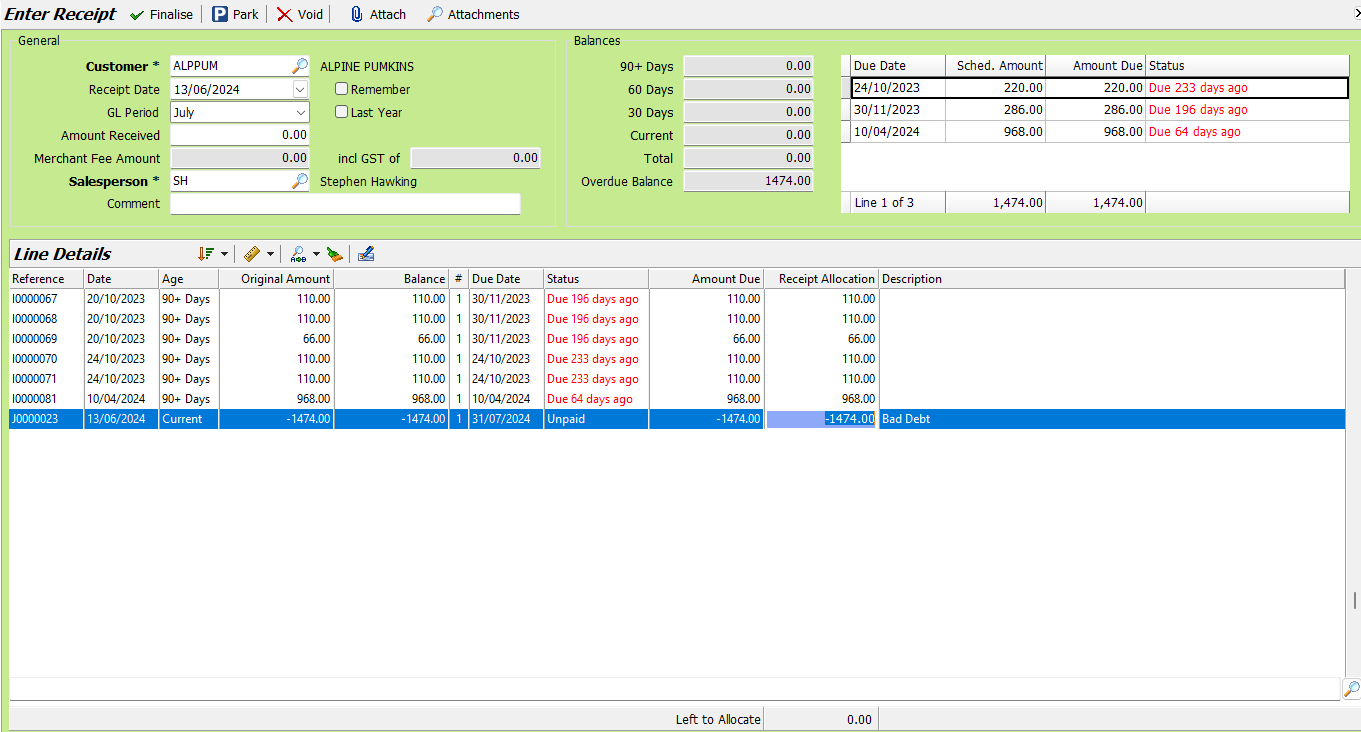
Task: Open the ruler icon dropdown arrow
Action: (x=270, y=254)
